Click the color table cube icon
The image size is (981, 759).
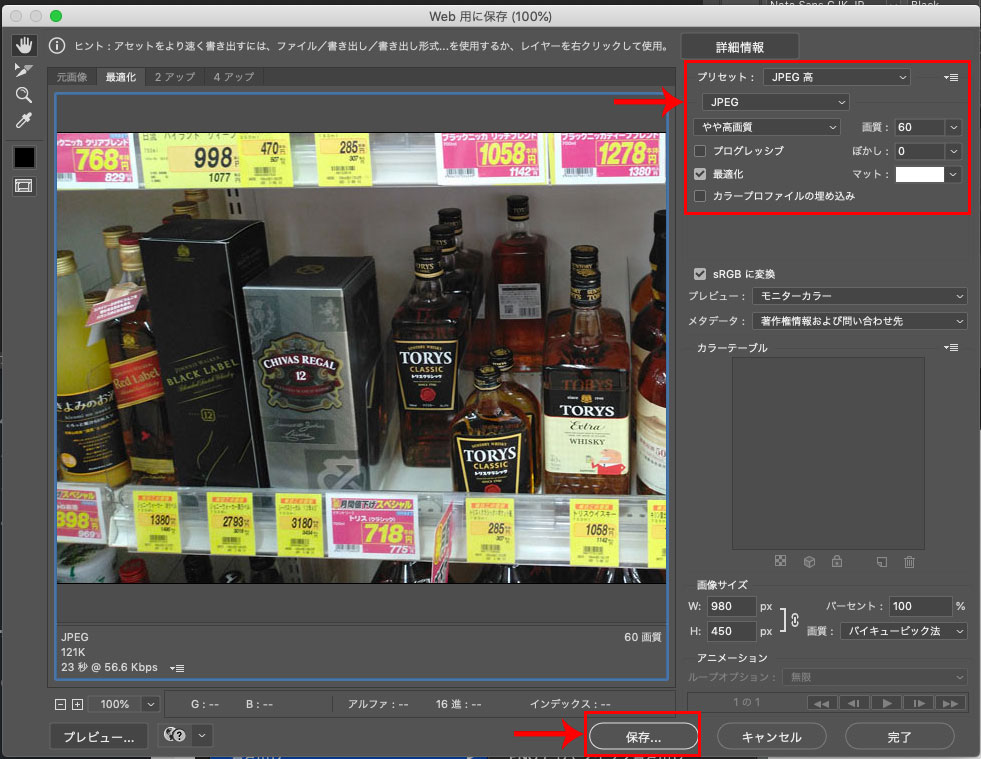[x=809, y=562]
